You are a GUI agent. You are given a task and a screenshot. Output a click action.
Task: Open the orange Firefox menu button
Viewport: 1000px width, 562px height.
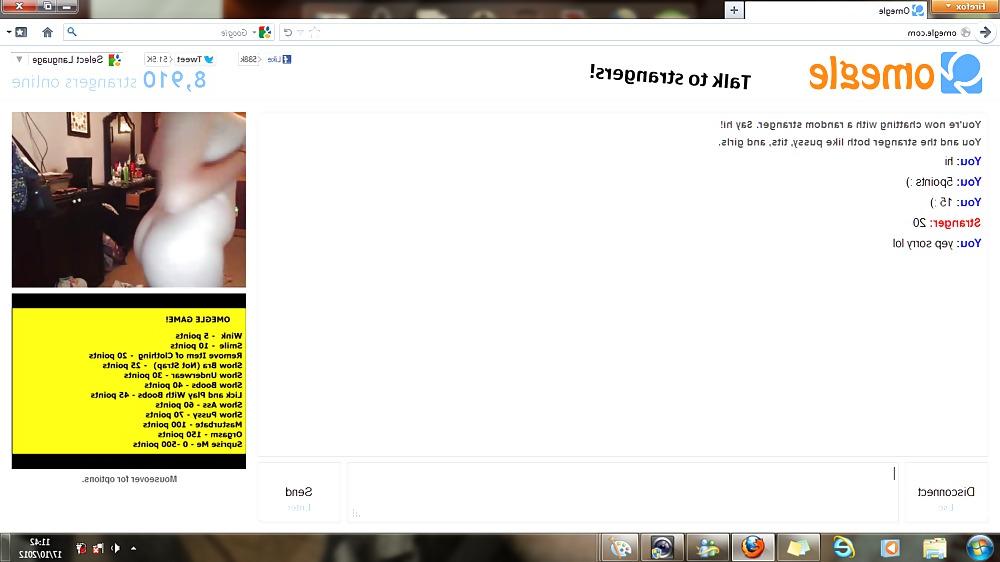tap(966, 6)
